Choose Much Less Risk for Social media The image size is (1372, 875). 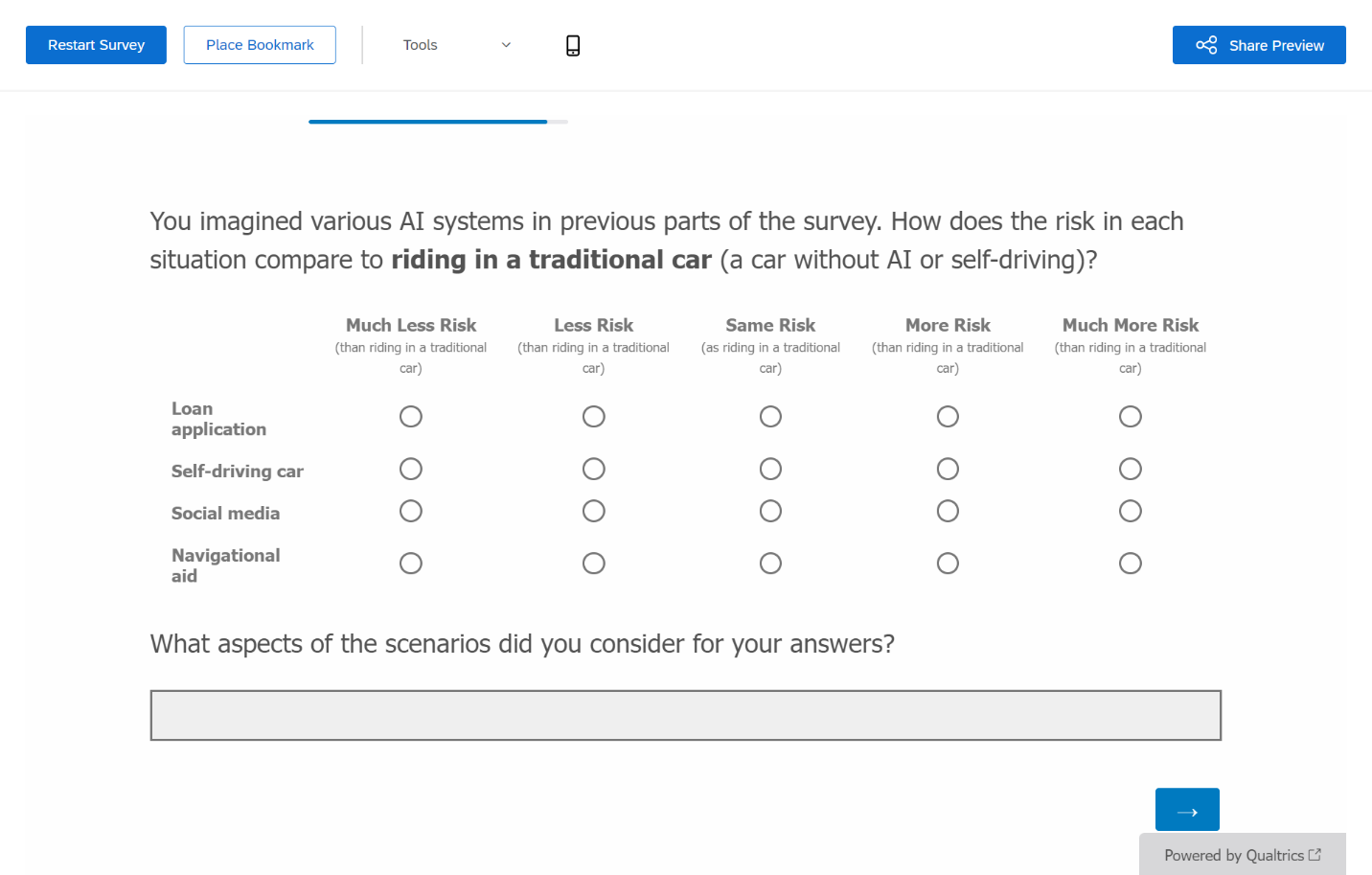411,511
